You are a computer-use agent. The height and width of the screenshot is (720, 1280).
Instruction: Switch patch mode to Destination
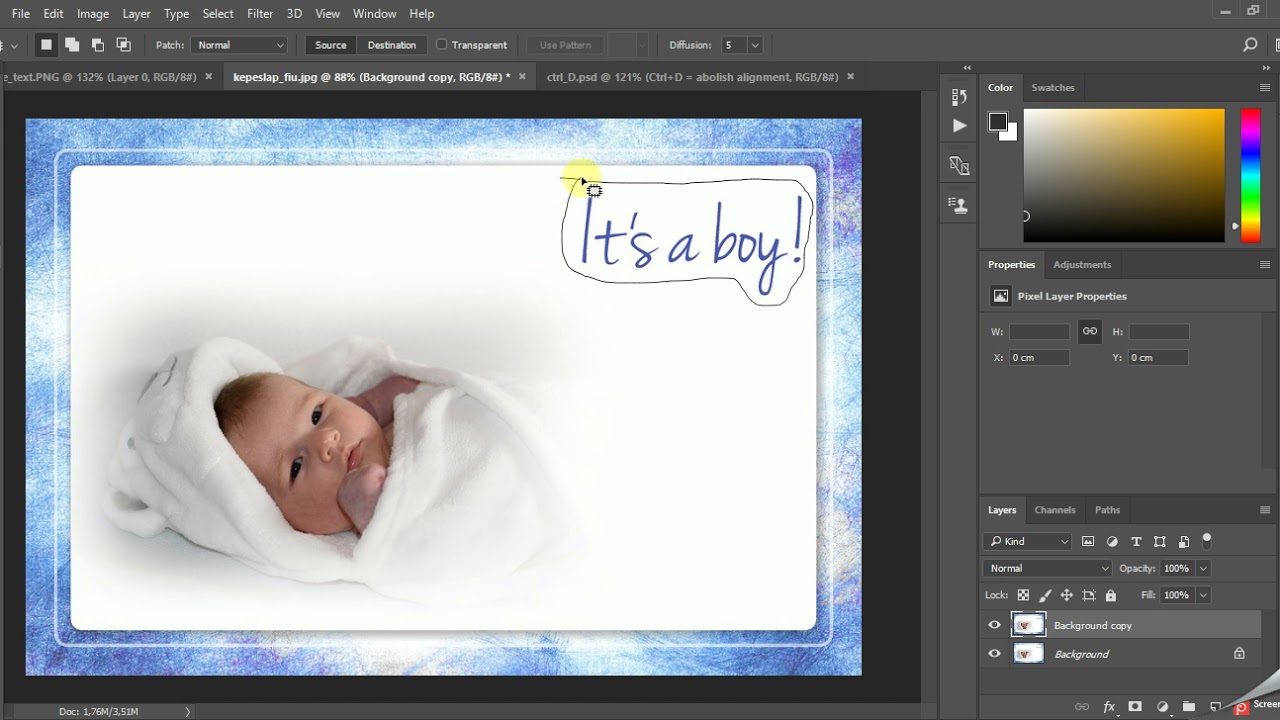point(392,45)
